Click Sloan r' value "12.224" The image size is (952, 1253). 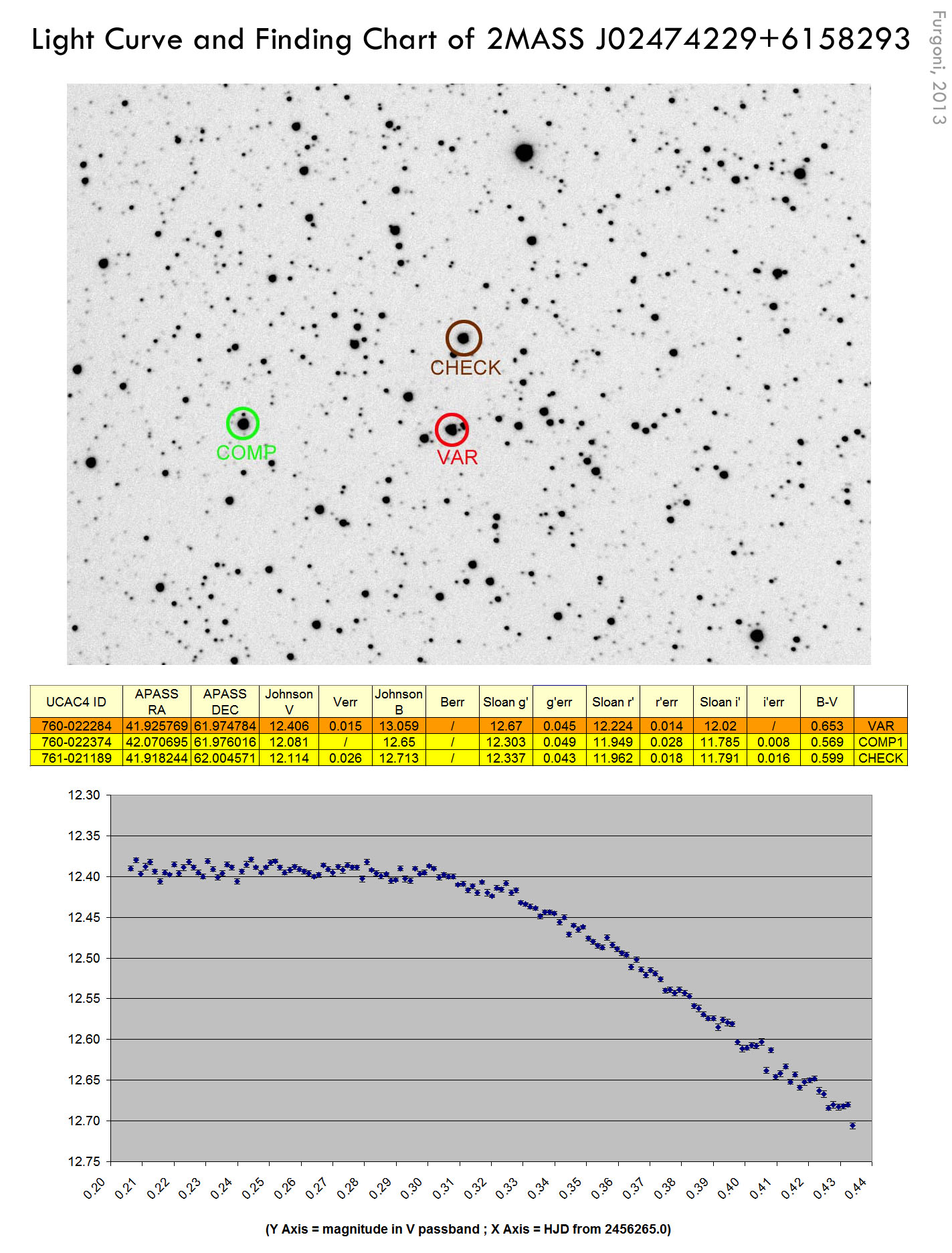pos(613,726)
